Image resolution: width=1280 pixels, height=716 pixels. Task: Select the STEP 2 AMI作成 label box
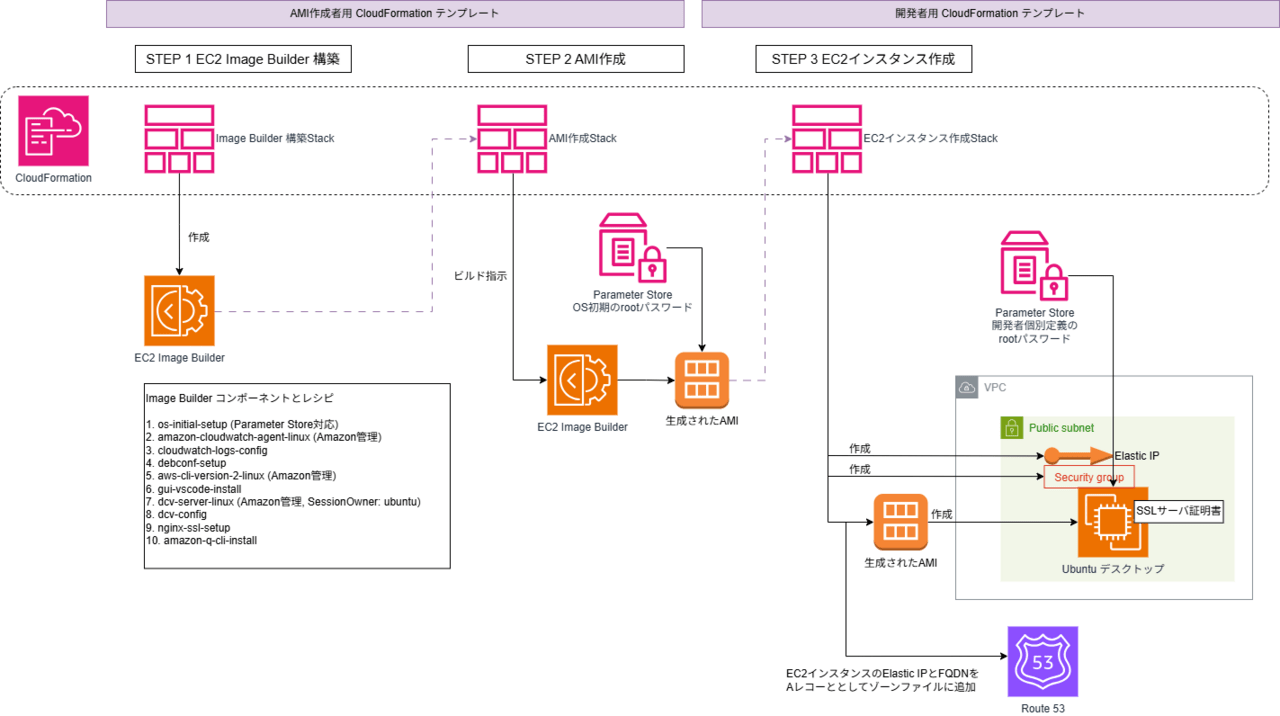point(576,59)
